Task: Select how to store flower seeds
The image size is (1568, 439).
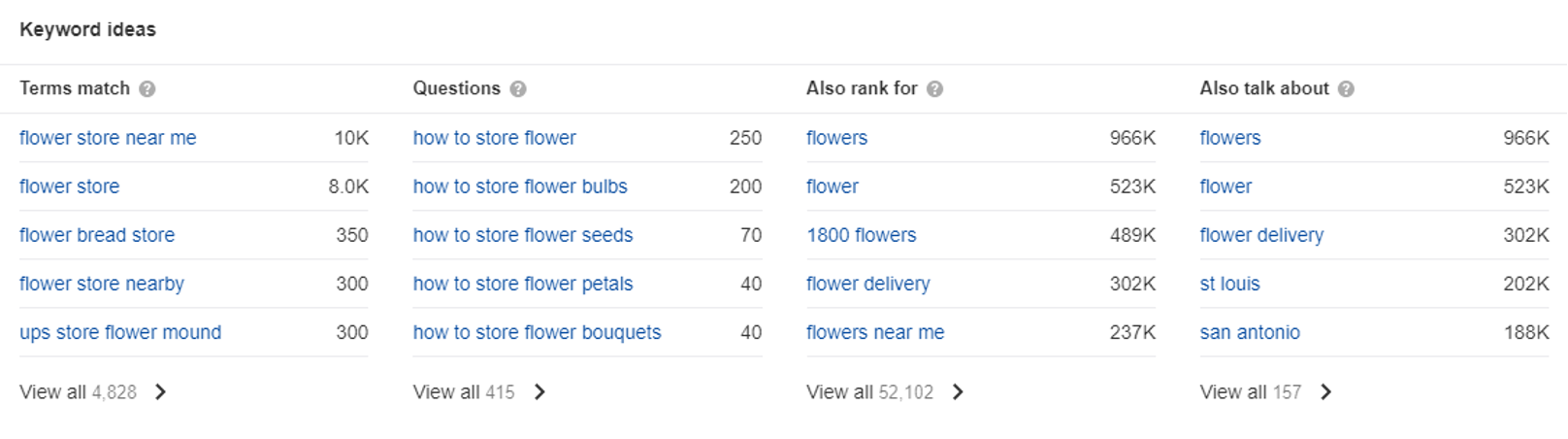Action: pyautogui.click(x=523, y=235)
